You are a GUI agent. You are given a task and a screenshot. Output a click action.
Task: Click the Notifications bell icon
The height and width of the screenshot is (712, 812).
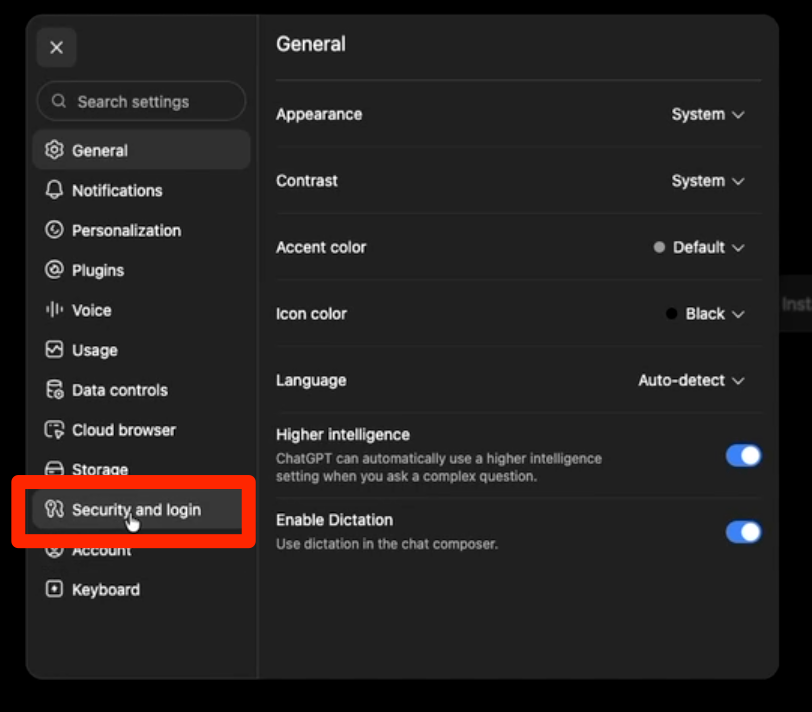pyautogui.click(x=54, y=190)
